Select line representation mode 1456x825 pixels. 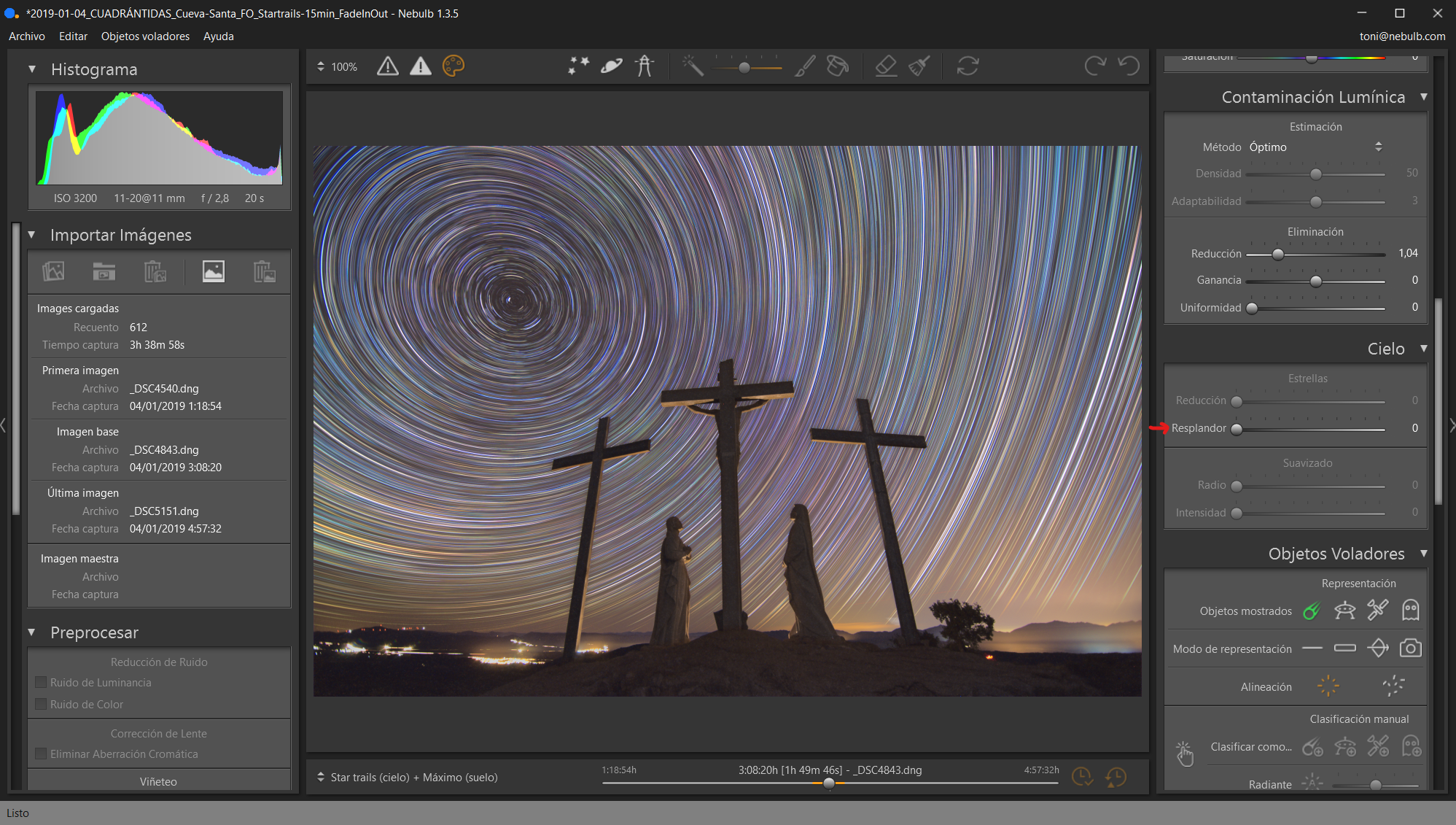(x=1312, y=648)
